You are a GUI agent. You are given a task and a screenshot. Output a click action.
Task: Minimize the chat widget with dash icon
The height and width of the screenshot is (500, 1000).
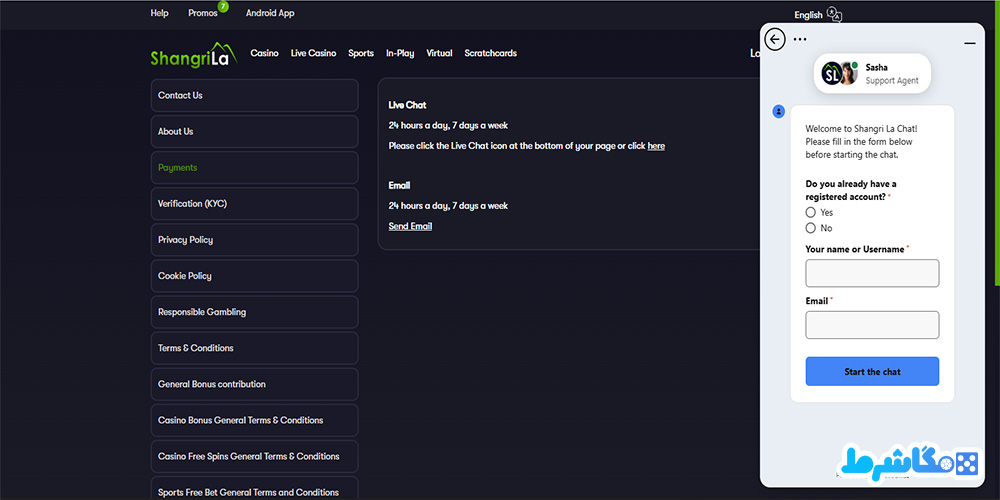point(970,43)
